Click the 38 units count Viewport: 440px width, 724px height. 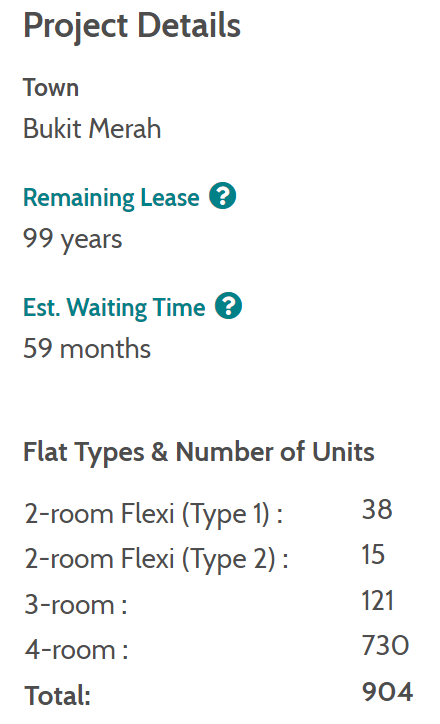click(x=377, y=510)
